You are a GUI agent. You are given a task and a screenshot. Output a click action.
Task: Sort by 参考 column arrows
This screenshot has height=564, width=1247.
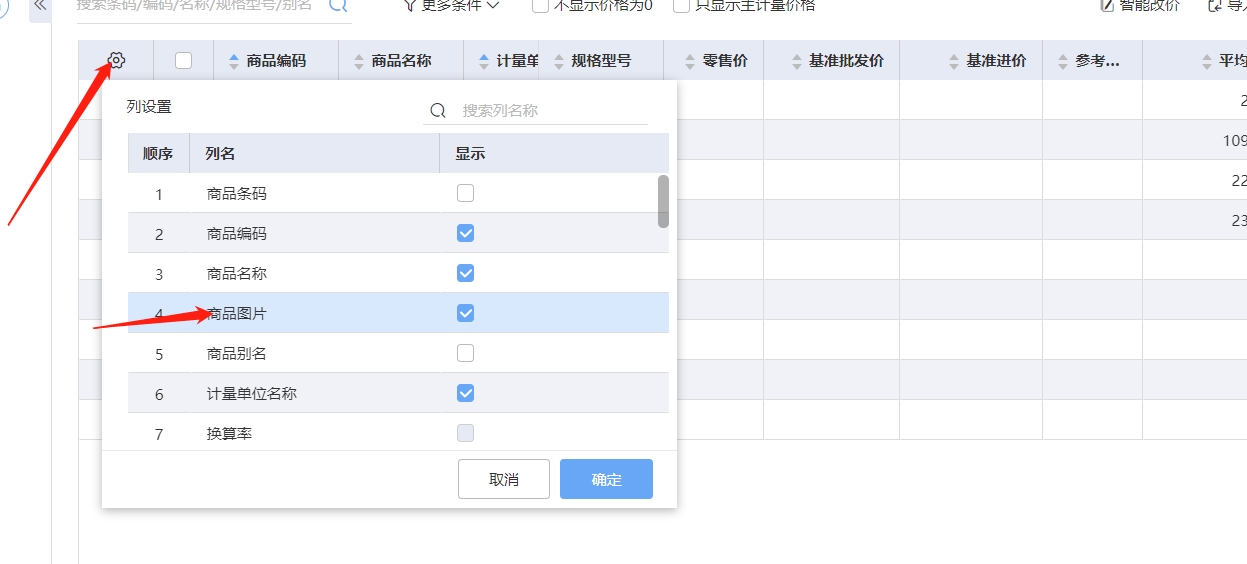1062,61
